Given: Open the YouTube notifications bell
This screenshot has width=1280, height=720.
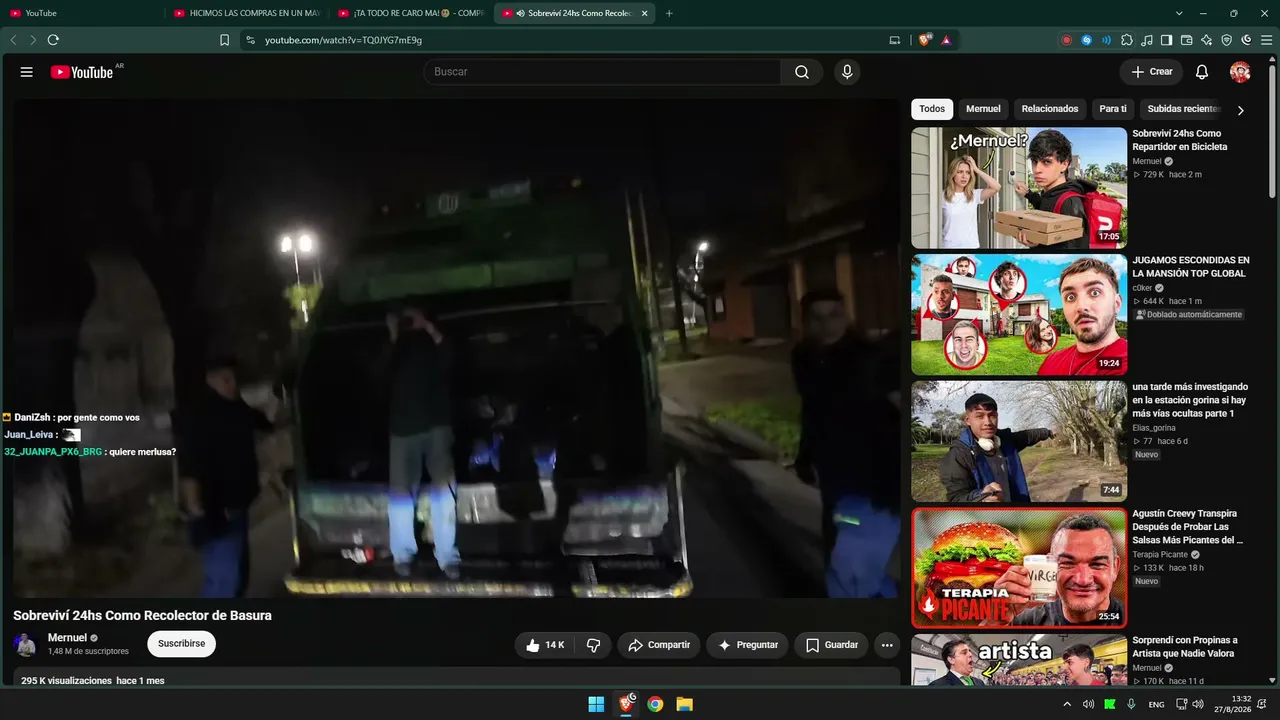Looking at the screenshot, I should tap(1202, 72).
